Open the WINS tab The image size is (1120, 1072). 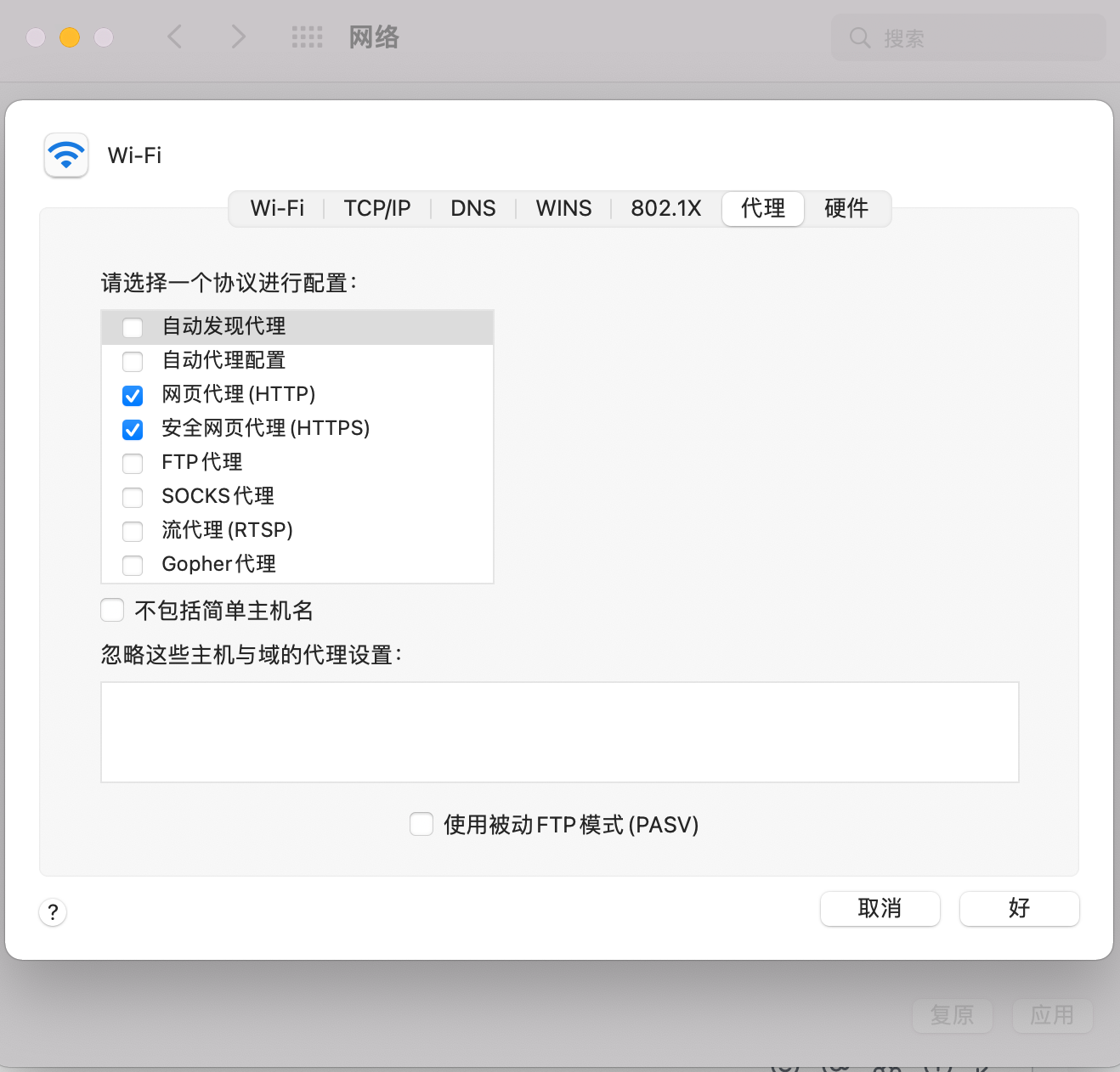(x=563, y=208)
